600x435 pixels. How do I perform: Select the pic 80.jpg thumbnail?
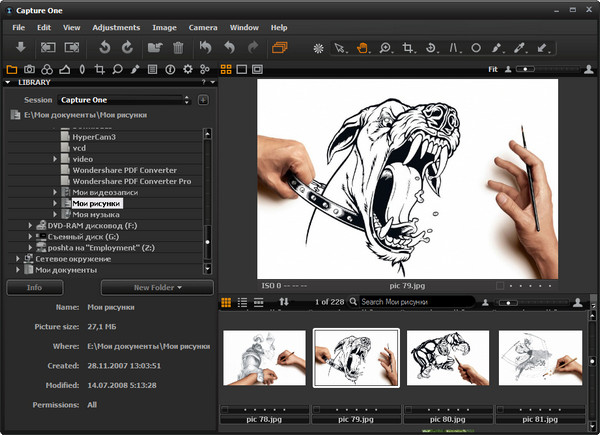point(447,357)
